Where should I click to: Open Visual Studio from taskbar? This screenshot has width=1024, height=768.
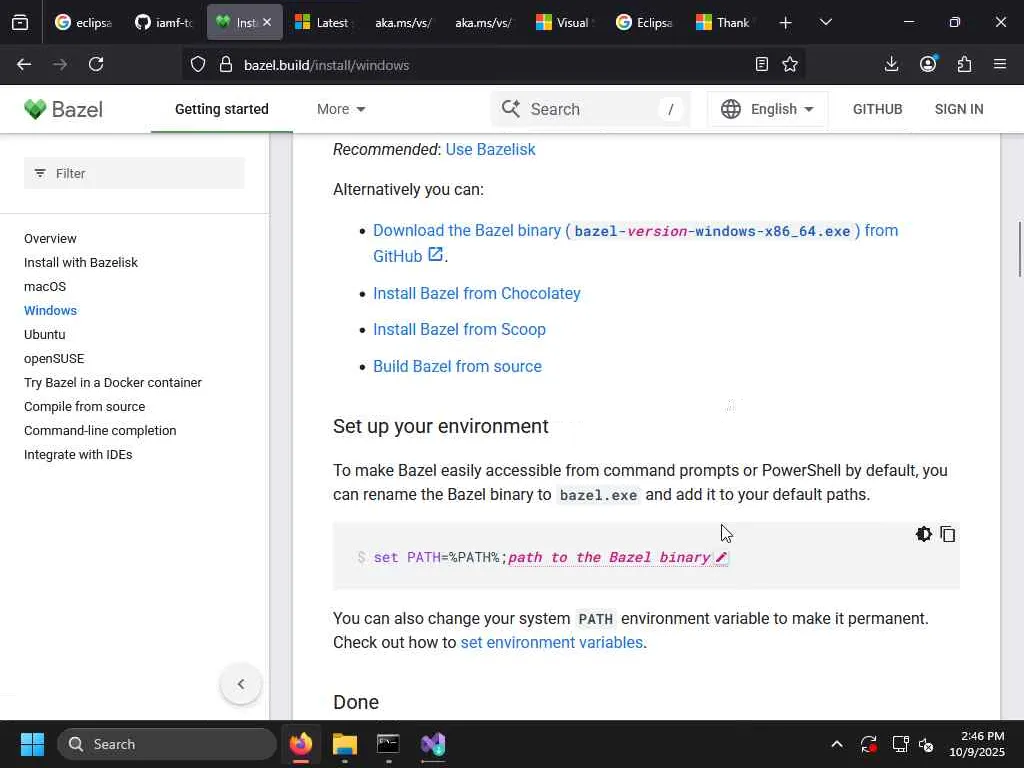pyautogui.click(x=433, y=744)
